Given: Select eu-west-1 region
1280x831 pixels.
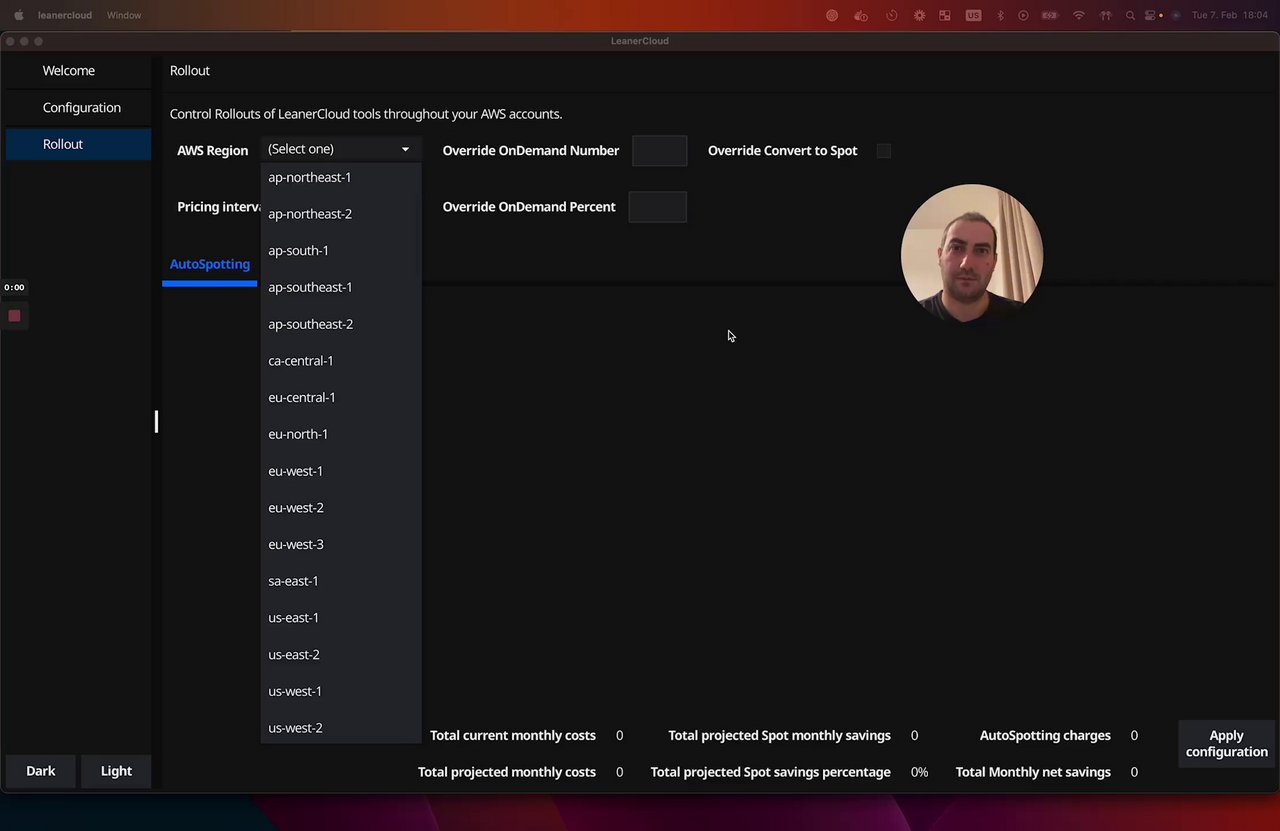Looking at the screenshot, I should point(341,471).
